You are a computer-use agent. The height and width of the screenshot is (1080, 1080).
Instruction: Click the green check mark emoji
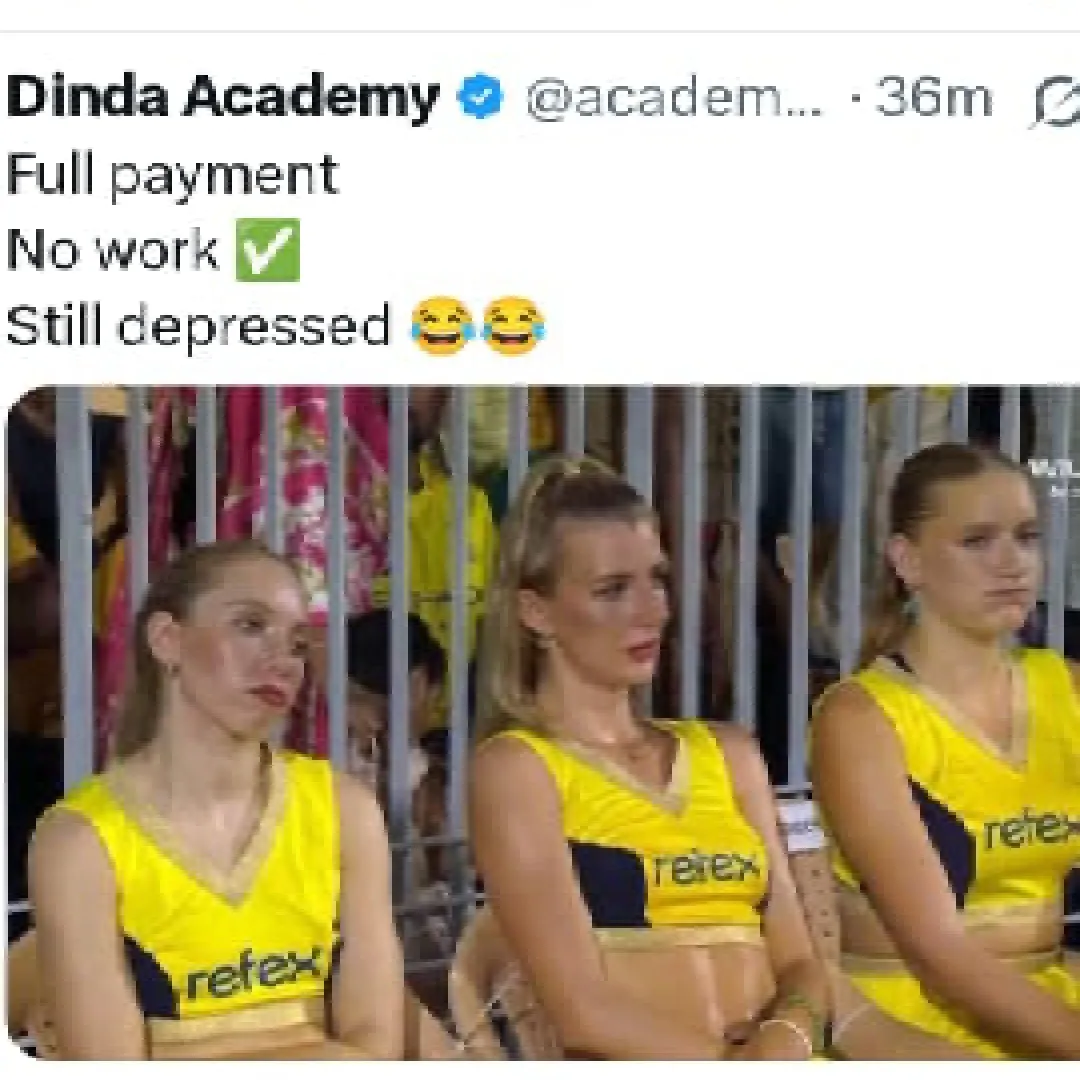268,250
